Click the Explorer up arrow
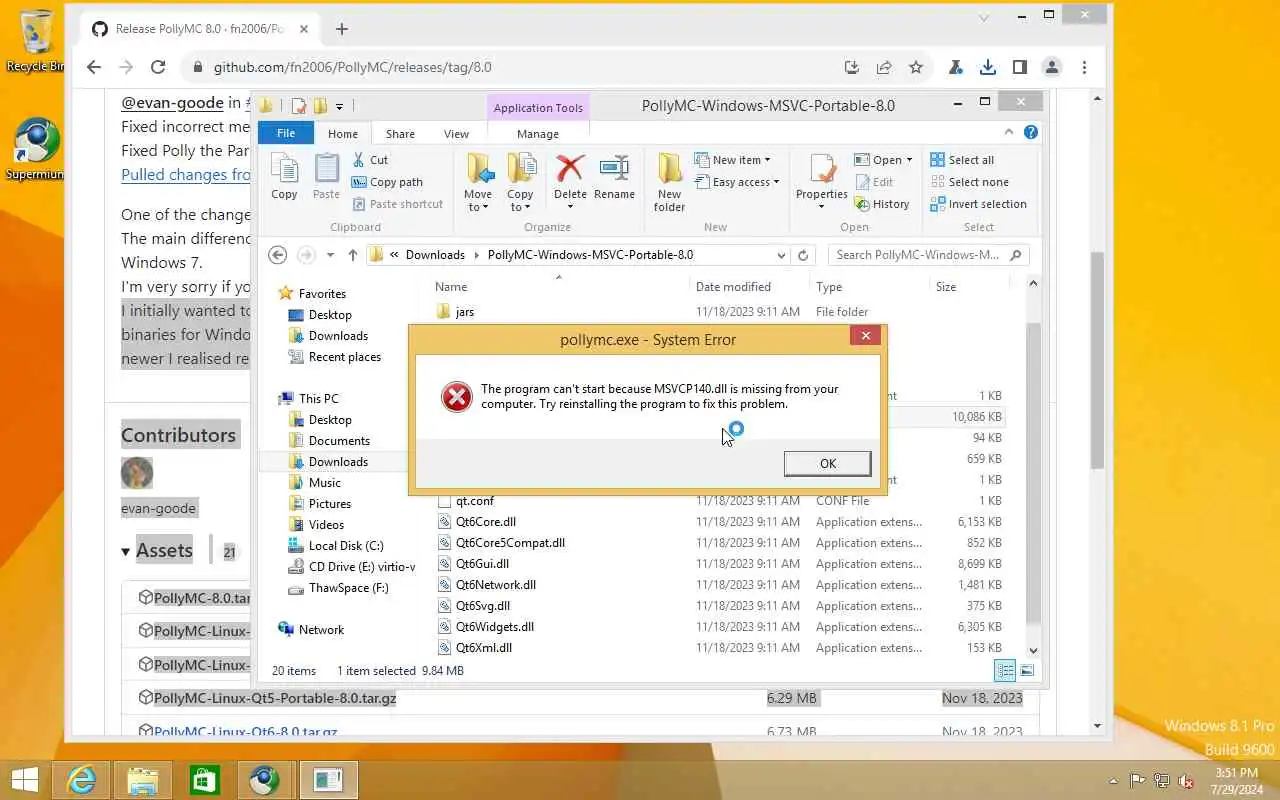 pos(352,255)
